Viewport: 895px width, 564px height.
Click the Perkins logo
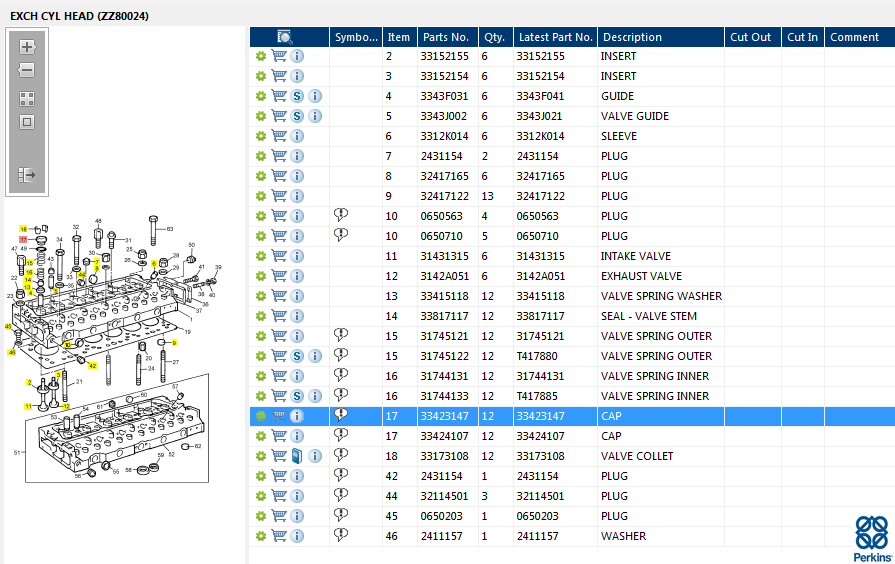coord(872,539)
